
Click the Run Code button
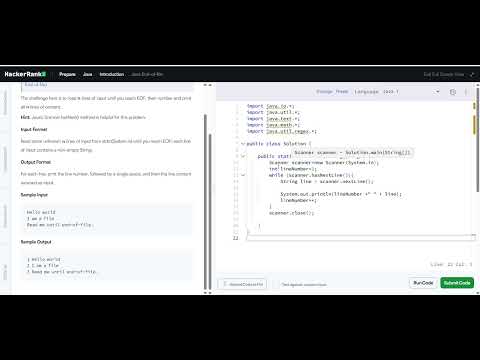(x=423, y=283)
